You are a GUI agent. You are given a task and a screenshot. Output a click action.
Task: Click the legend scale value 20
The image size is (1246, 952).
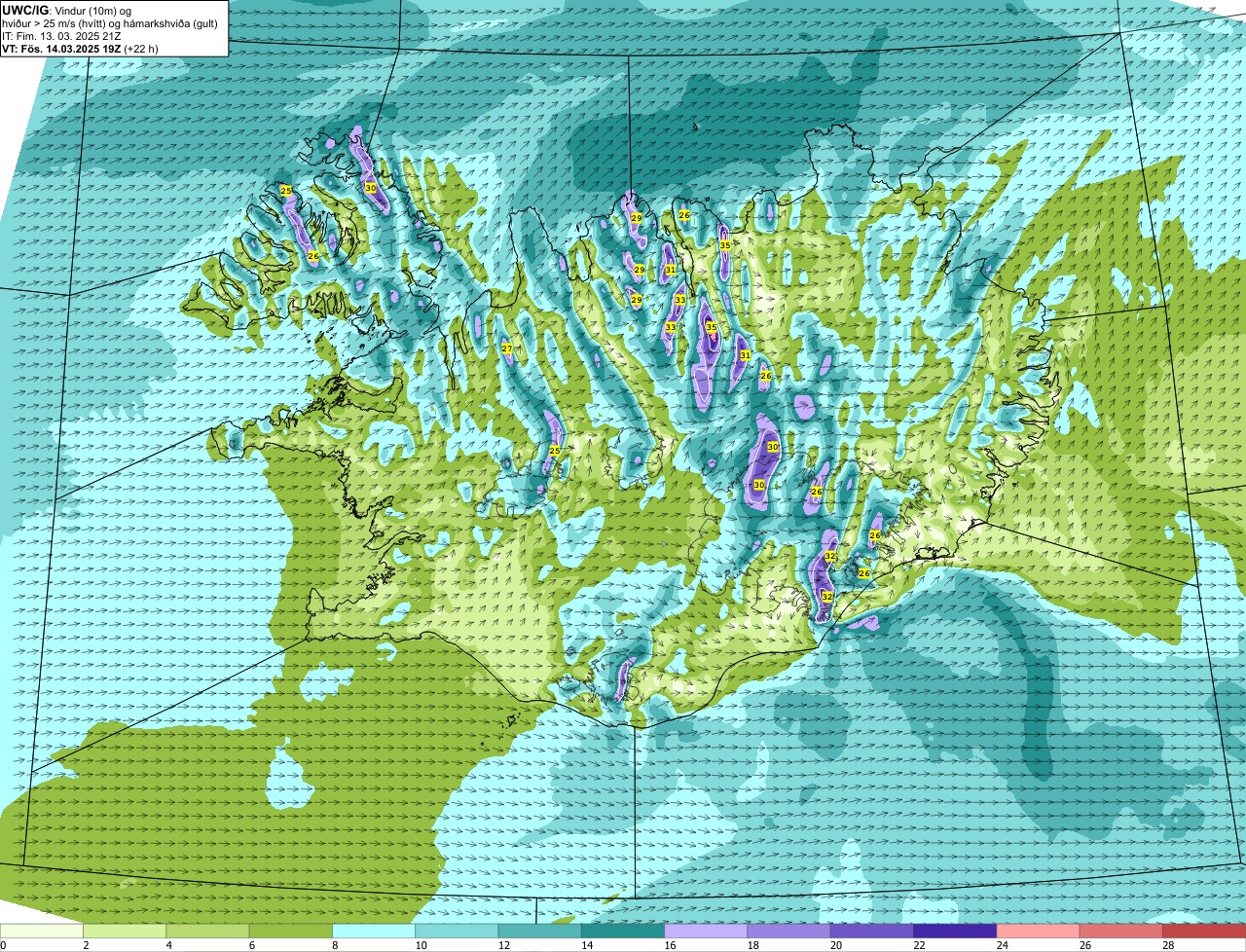pos(835,945)
